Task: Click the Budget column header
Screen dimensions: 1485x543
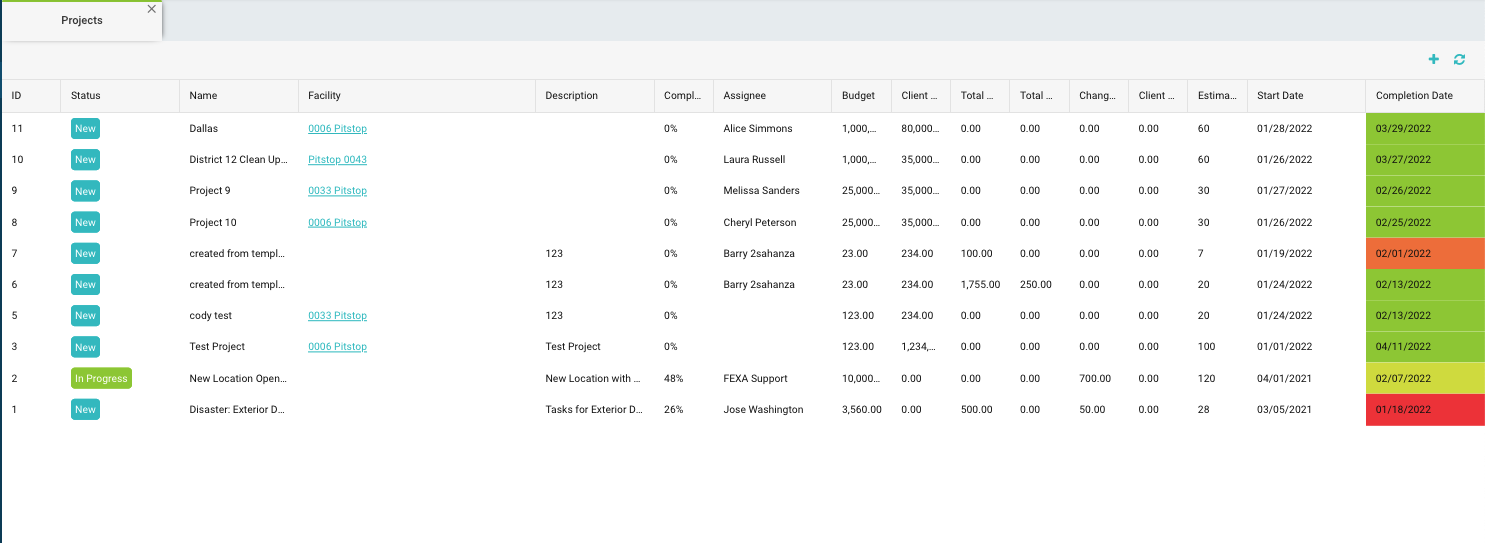Action: pos(858,96)
